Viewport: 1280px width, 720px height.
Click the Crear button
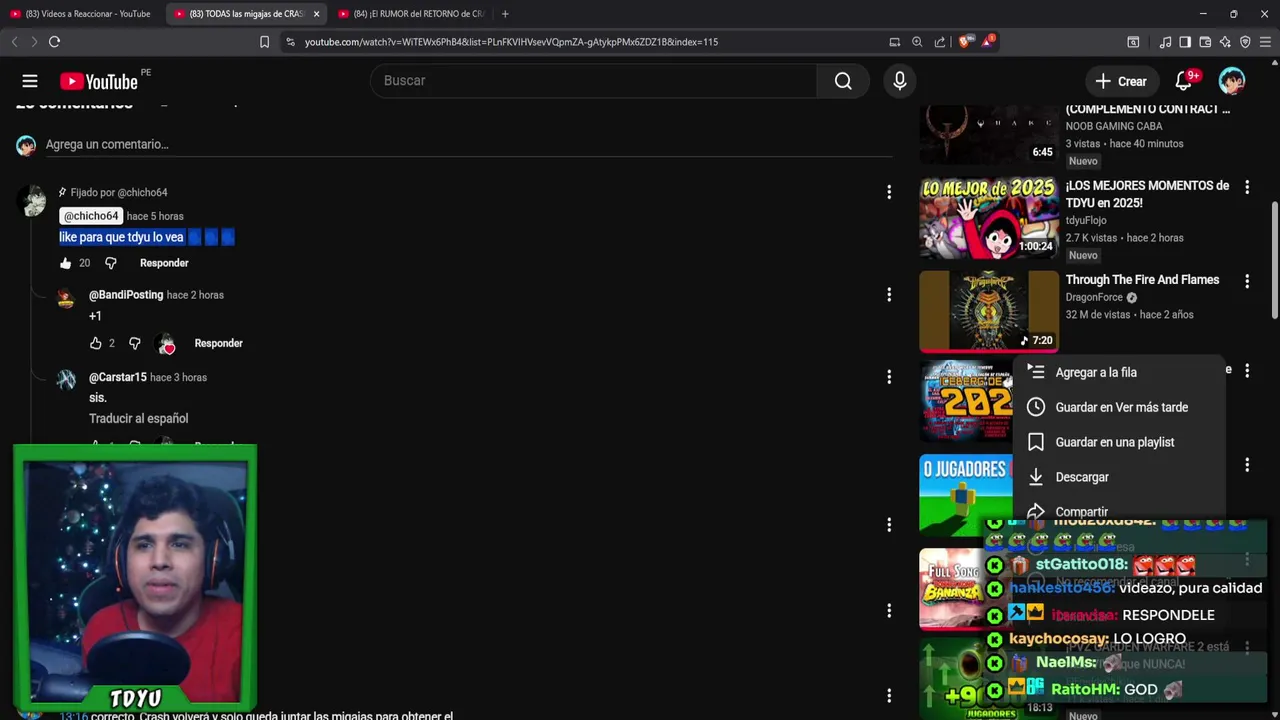click(x=1121, y=81)
